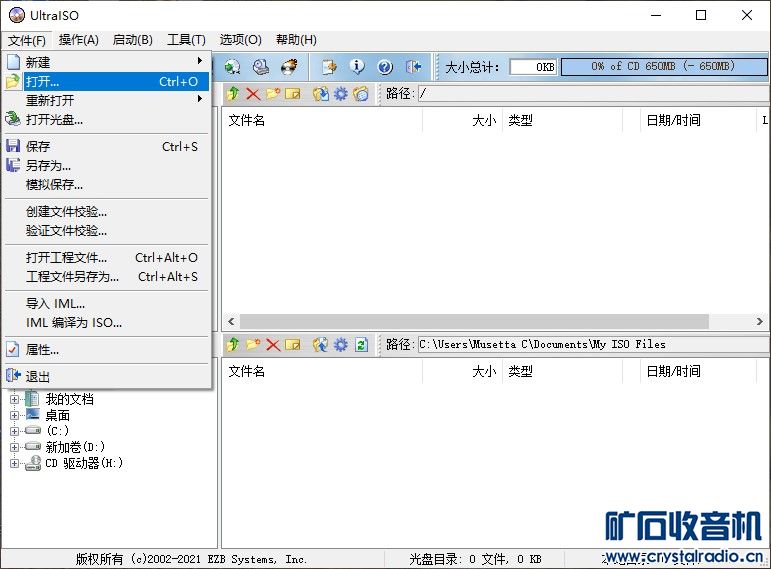Choose 打开光盘... menu entry
771x569 pixels.
click(x=107, y=120)
